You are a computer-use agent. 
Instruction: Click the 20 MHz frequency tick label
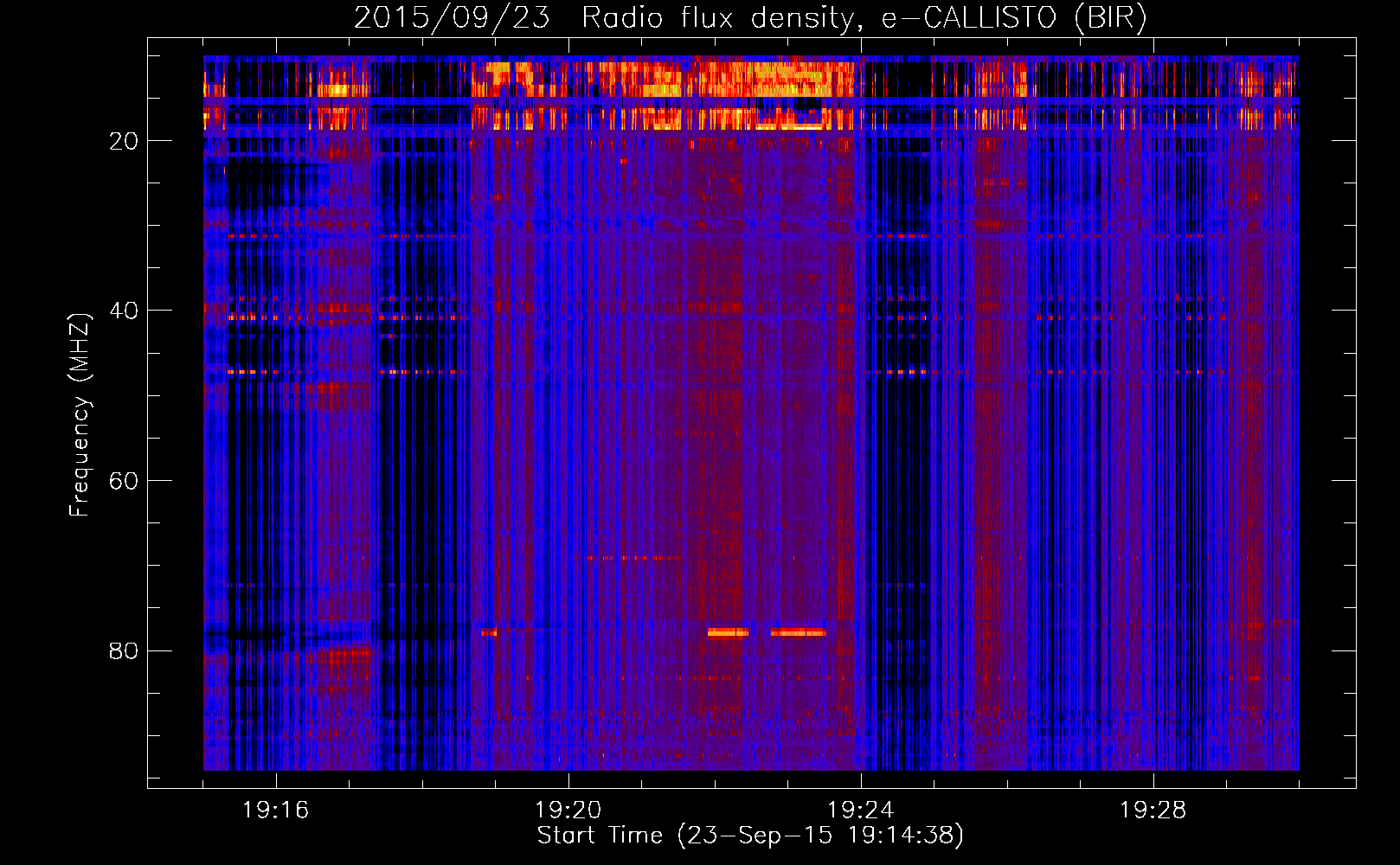pyautogui.click(x=124, y=141)
